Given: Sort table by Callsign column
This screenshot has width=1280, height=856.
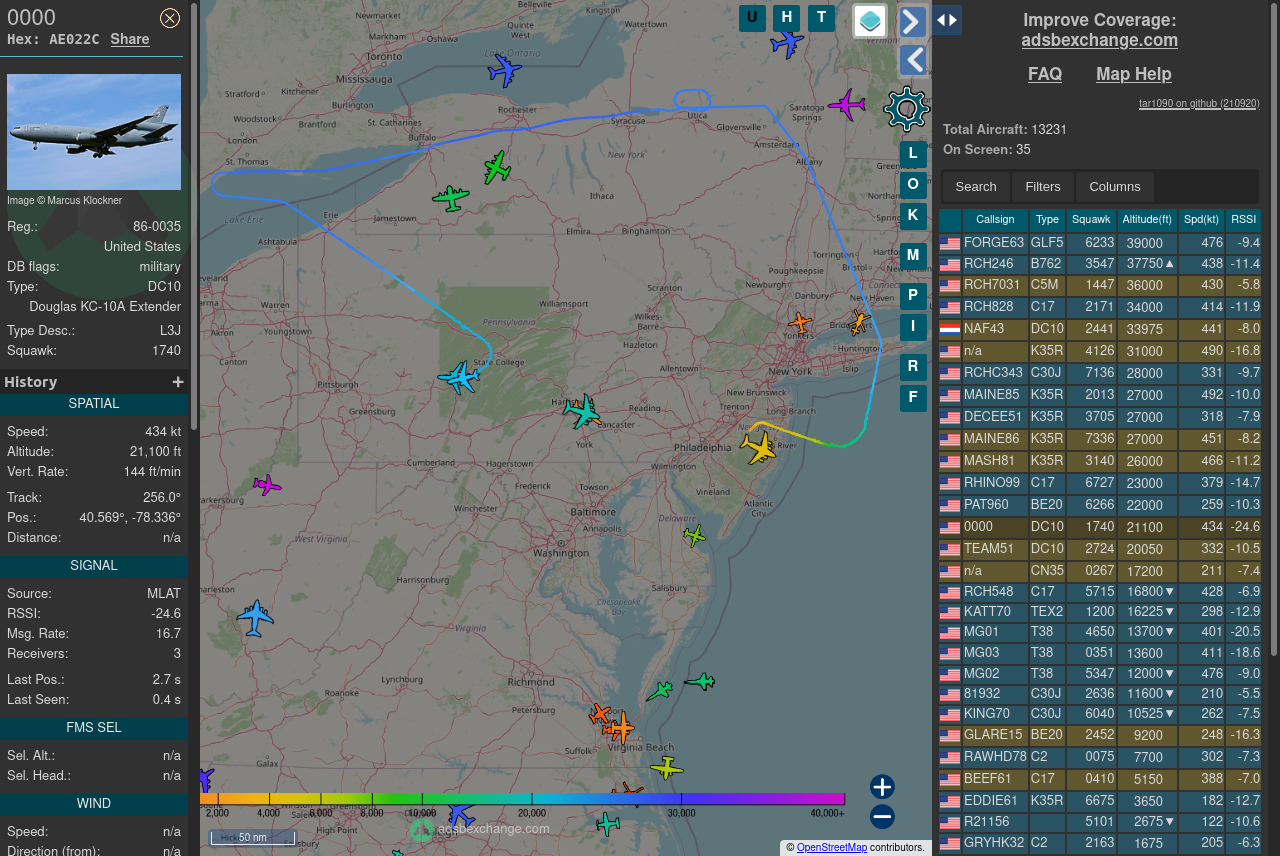Looking at the screenshot, I should tap(995, 220).
